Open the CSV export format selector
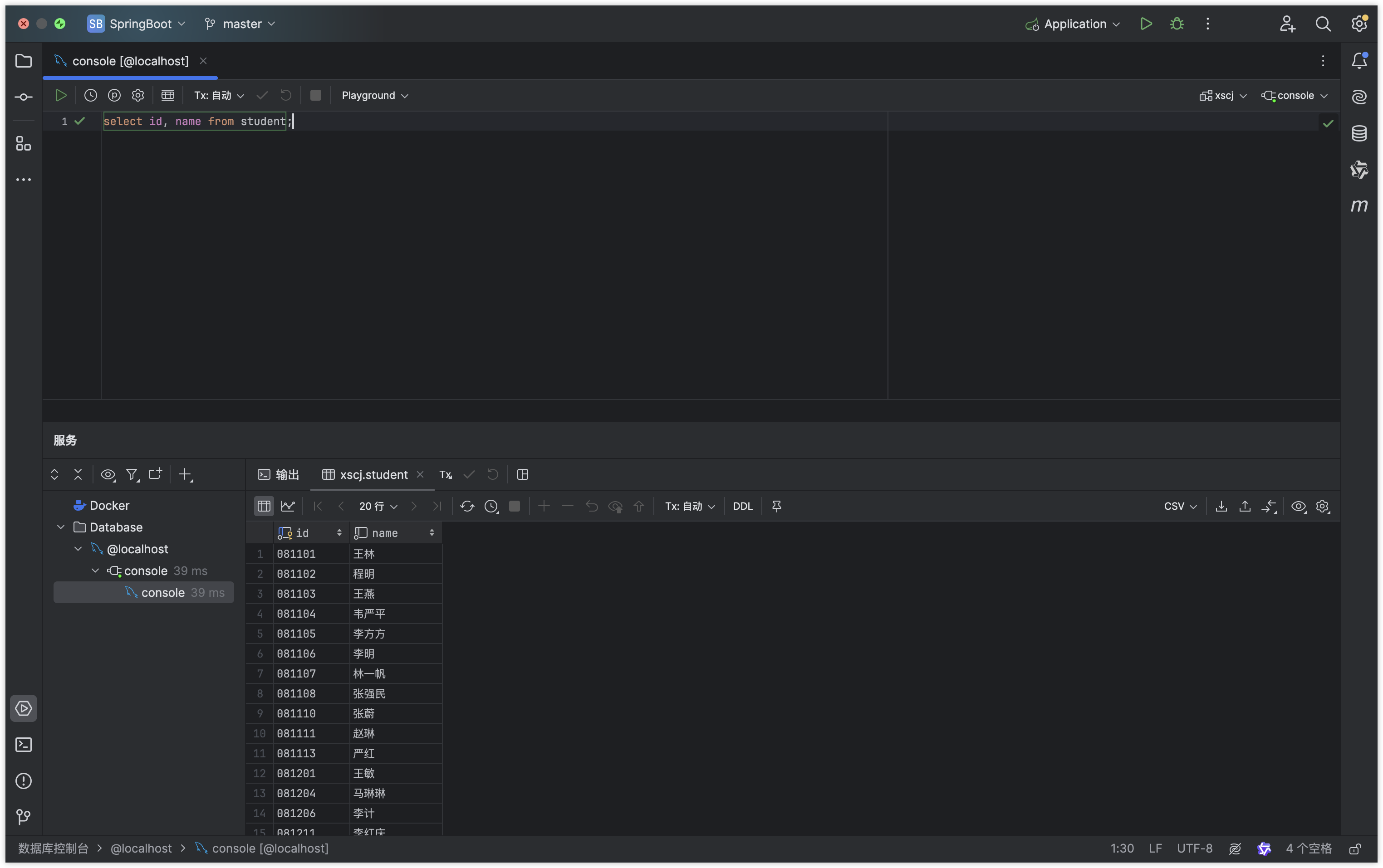The width and height of the screenshot is (1383, 868). (1180, 506)
